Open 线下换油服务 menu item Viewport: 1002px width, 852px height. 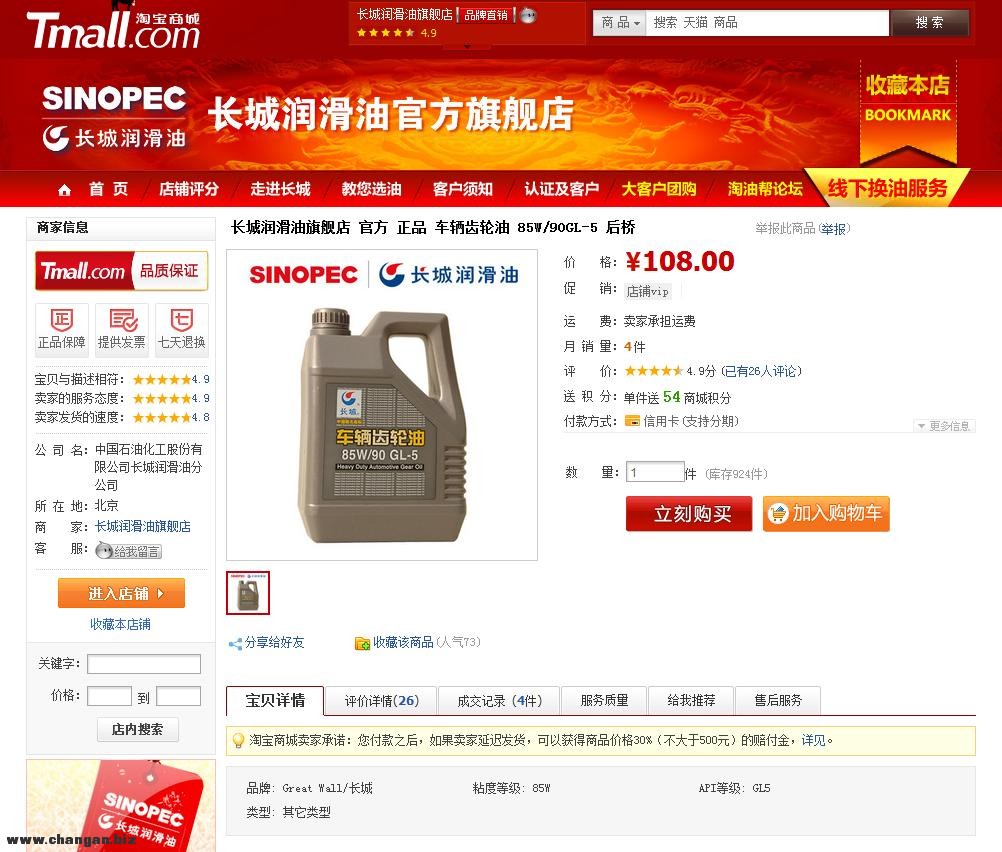pos(887,189)
